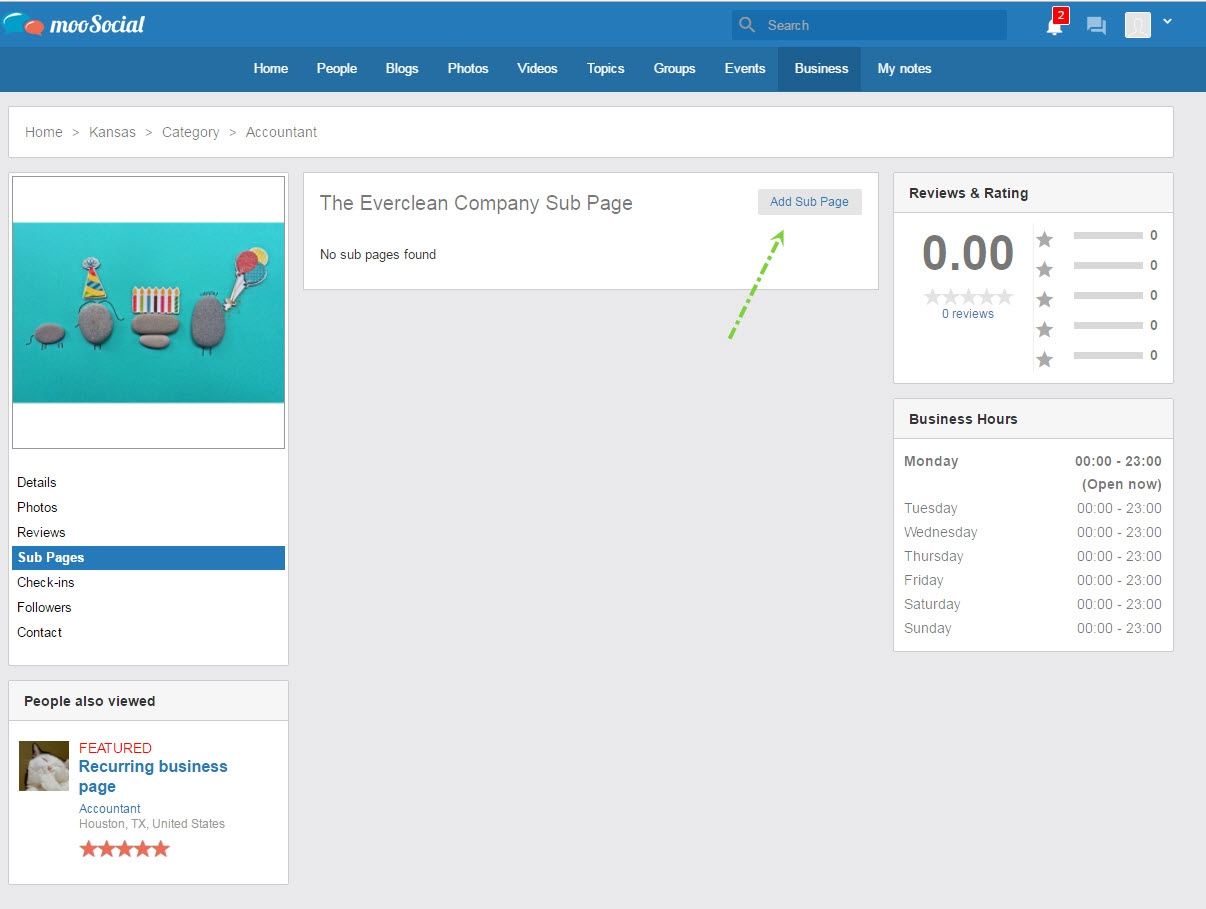Click the cat thumbnail of featured business
Screen dimensions: 1206x909
point(44,766)
